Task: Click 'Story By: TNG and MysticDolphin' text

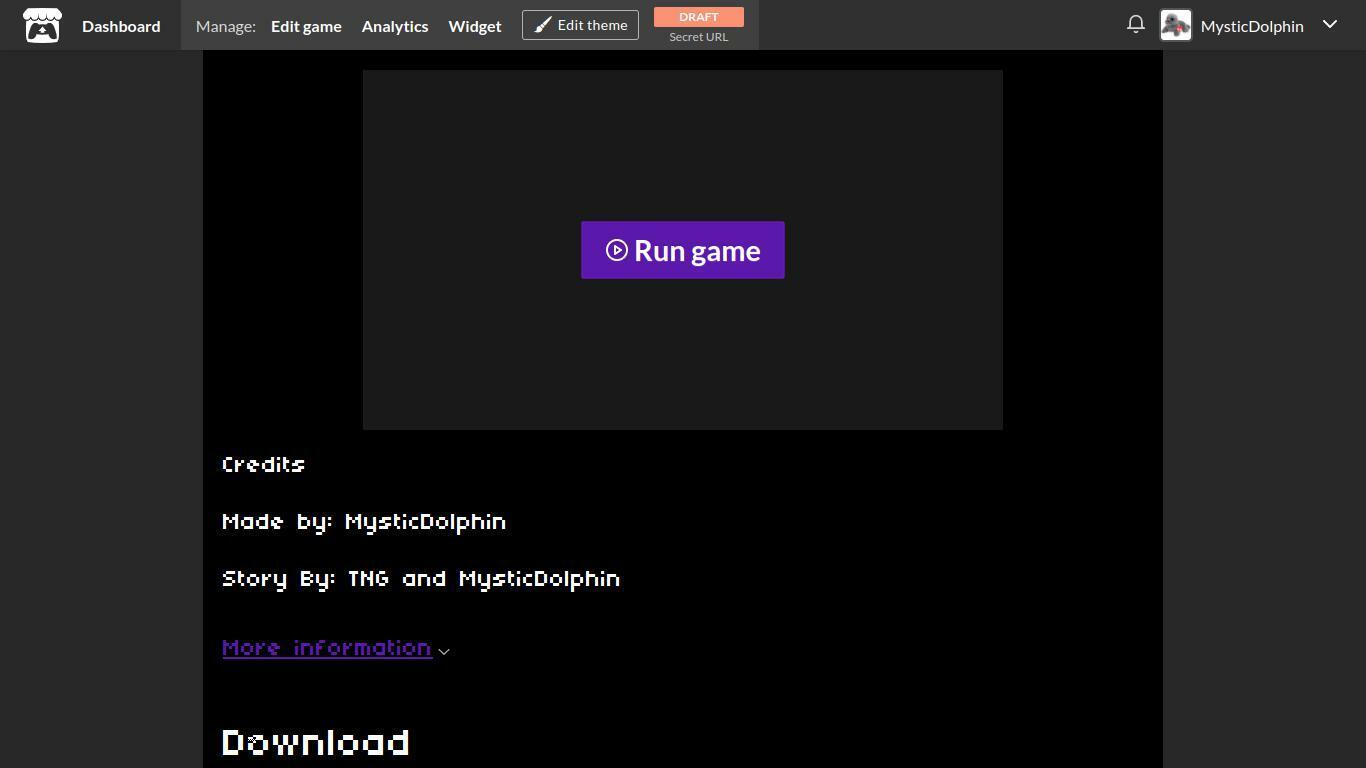Action: [x=421, y=579]
